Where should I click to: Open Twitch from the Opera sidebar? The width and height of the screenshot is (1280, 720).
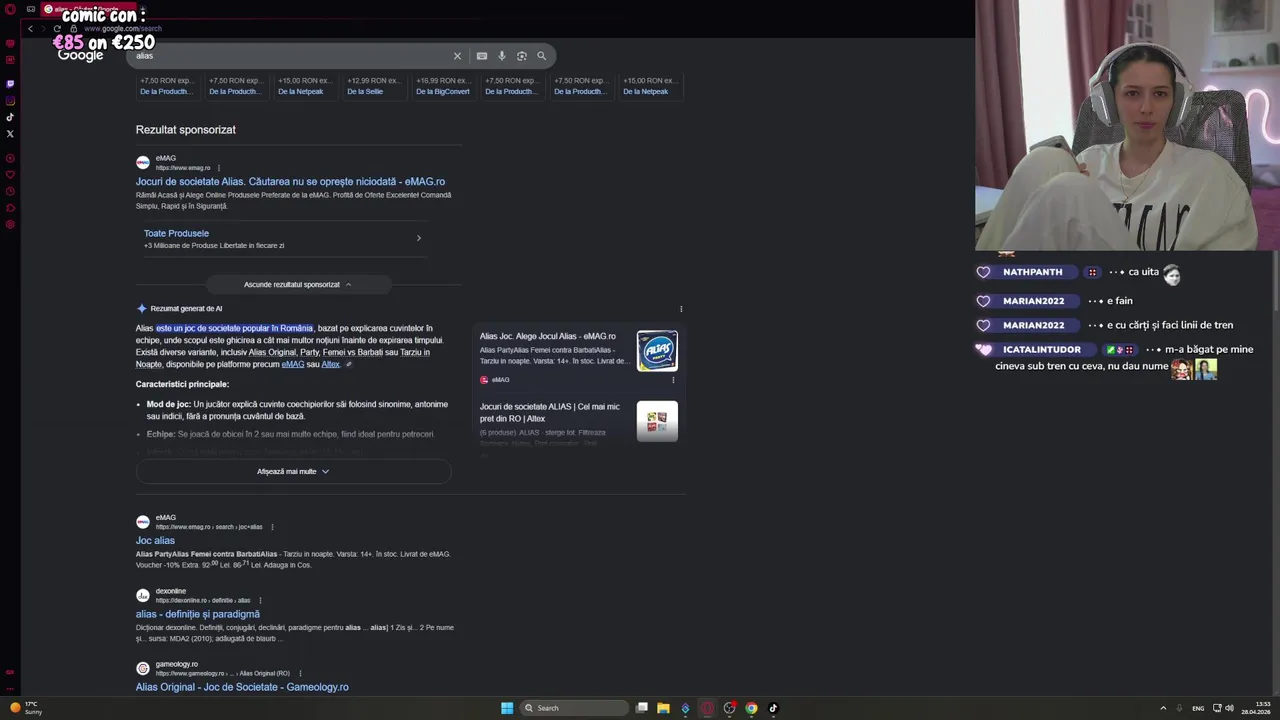tap(10, 84)
